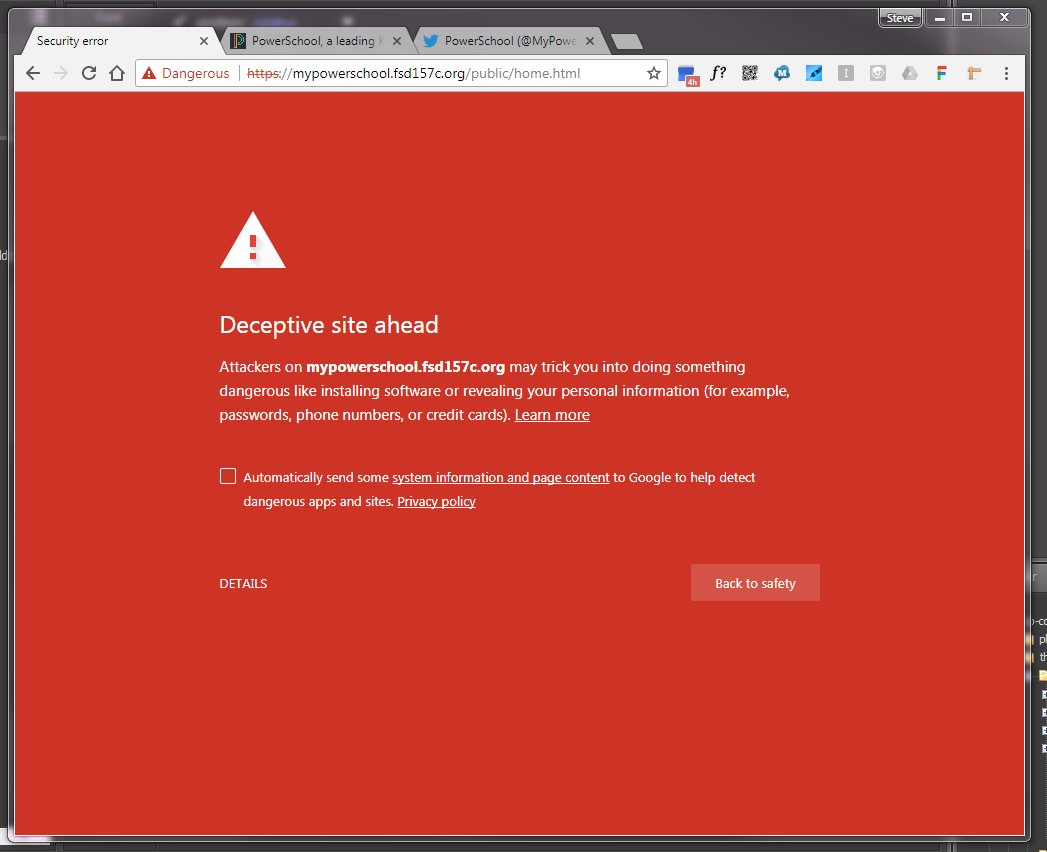Open the f? font identifier extension
This screenshot has width=1047, height=852.
[718, 73]
